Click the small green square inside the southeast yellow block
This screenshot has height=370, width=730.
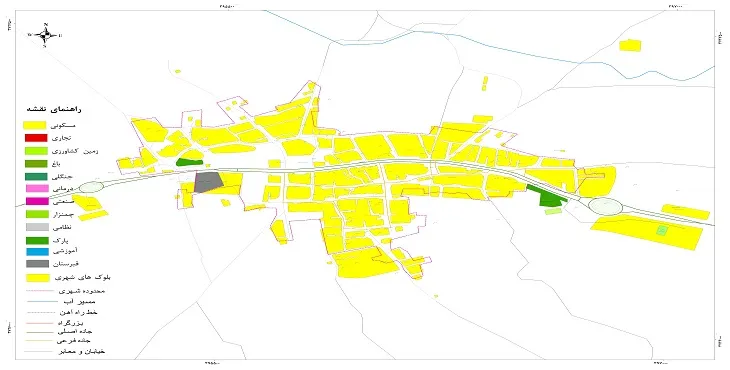pyautogui.click(x=662, y=229)
